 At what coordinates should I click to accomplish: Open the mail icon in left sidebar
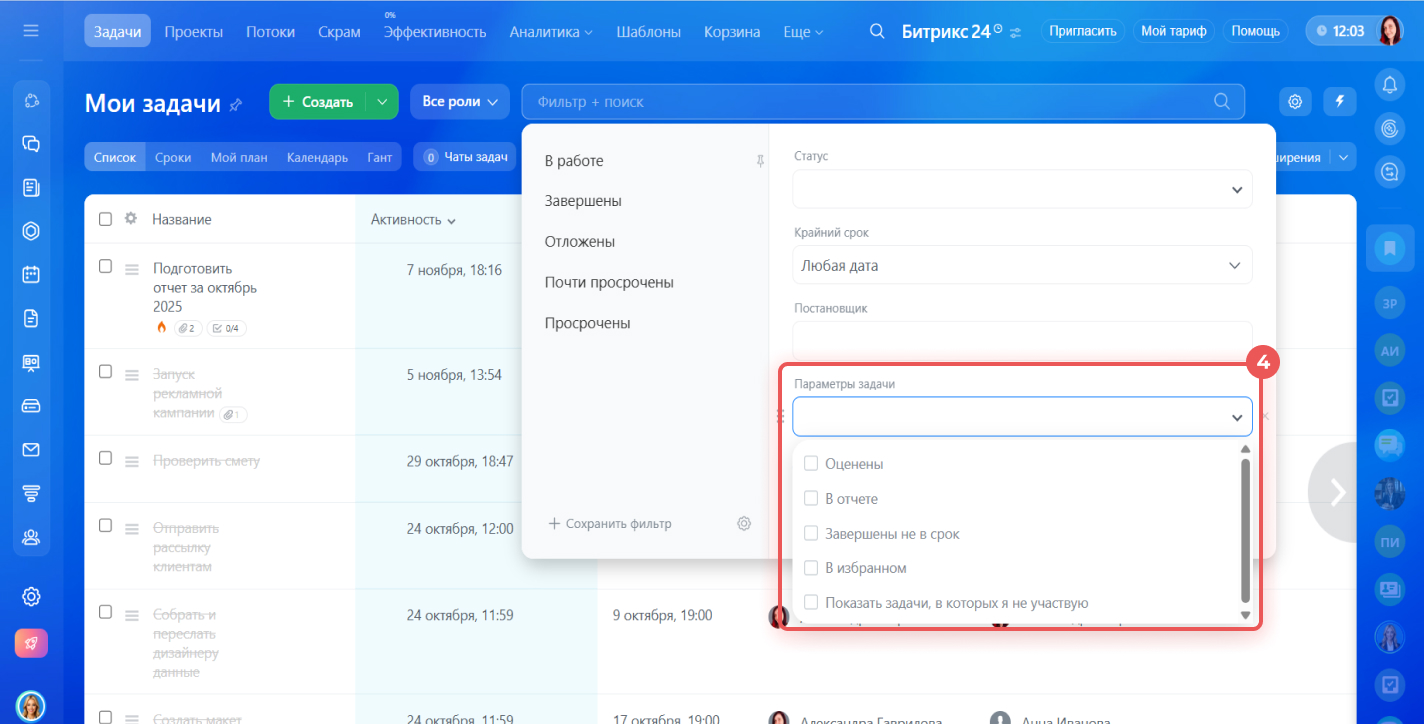tap(31, 450)
